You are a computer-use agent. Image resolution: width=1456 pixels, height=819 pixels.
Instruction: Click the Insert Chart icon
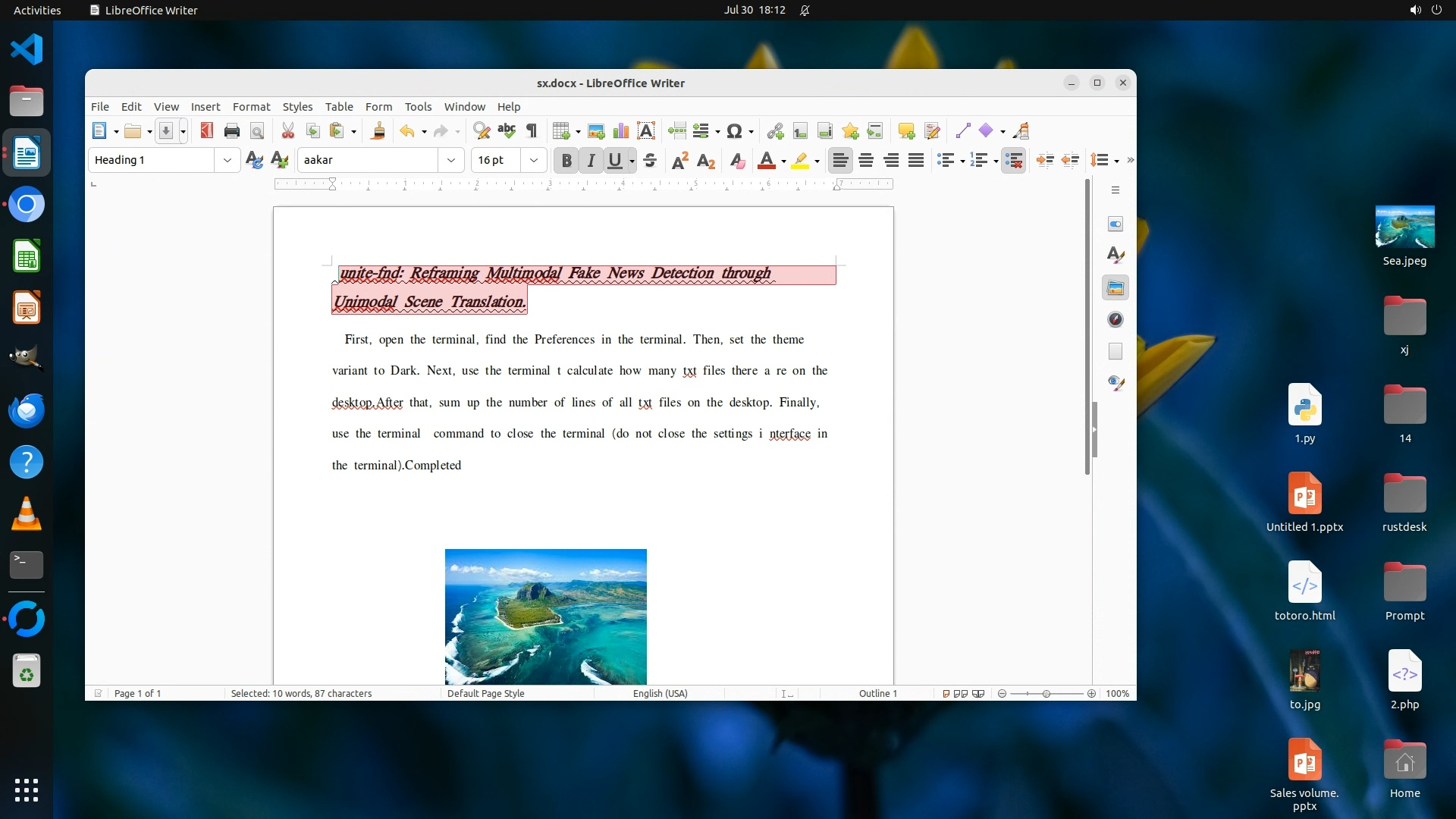(x=621, y=130)
